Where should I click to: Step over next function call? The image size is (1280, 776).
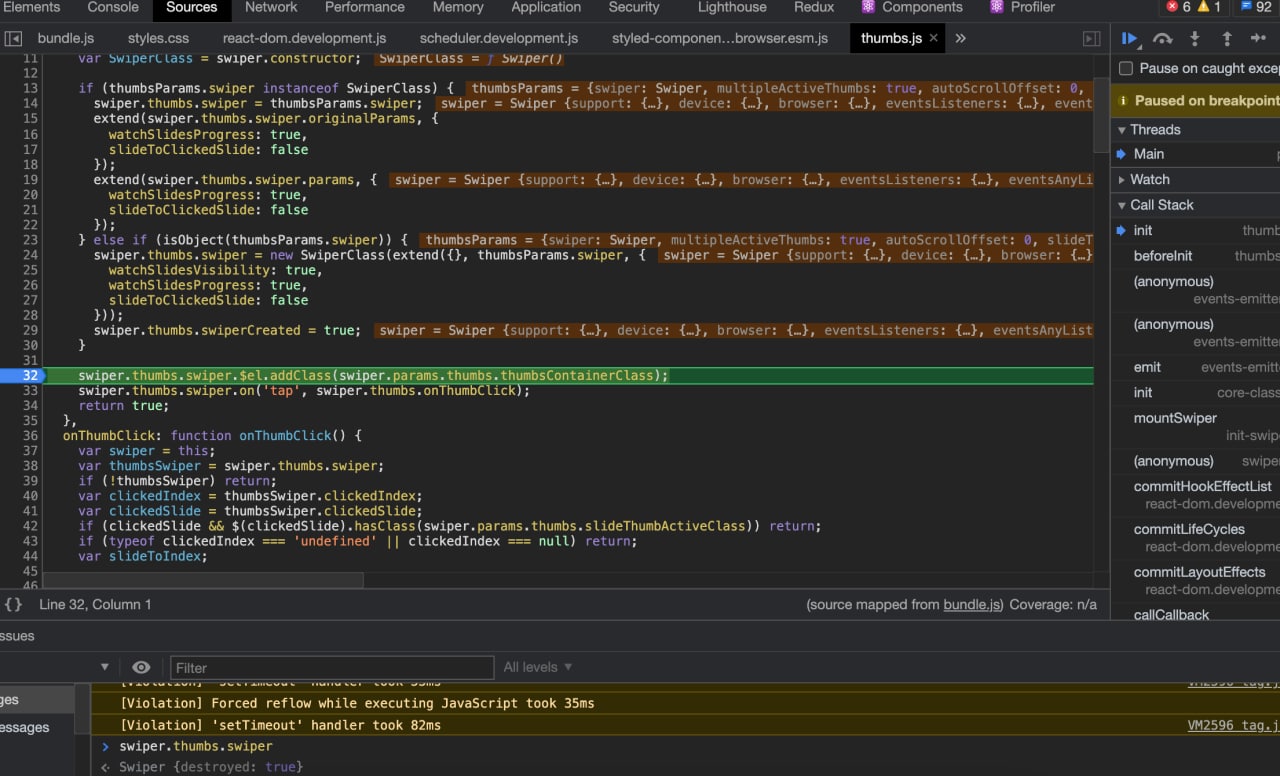(1162, 39)
